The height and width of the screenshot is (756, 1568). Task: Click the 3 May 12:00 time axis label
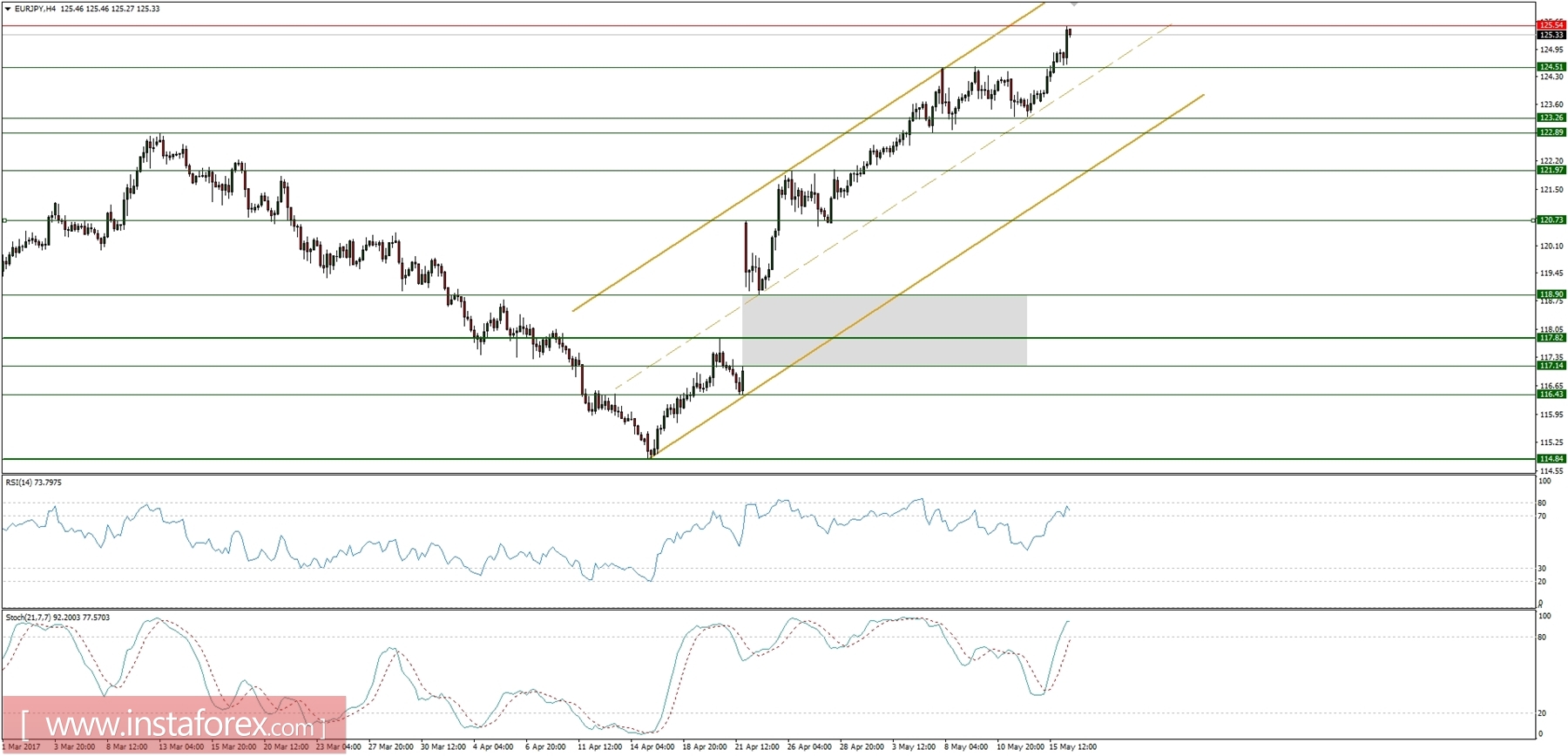(x=914, y=746)
